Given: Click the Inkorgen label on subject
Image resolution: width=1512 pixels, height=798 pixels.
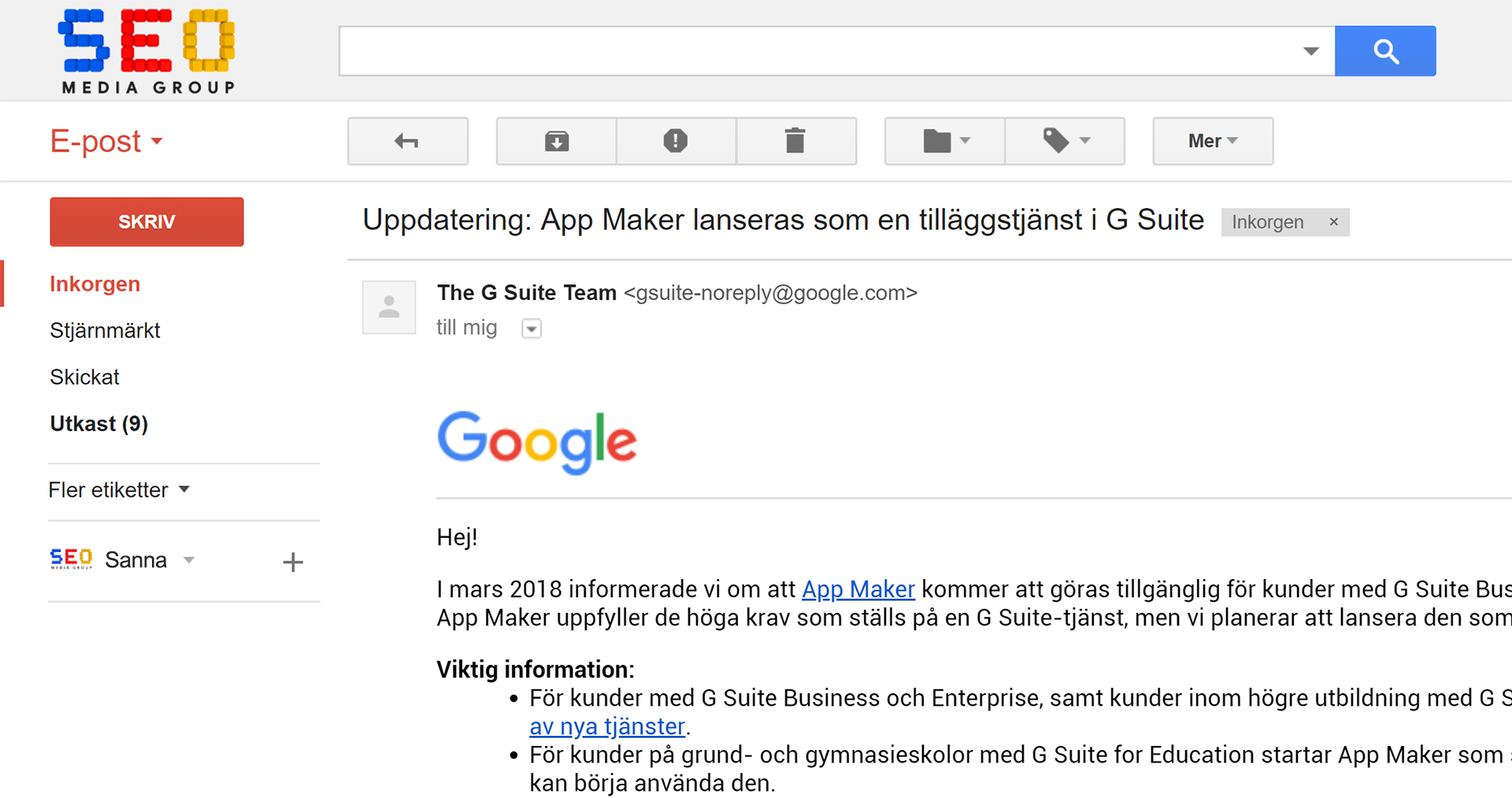Looking at the screenshot, I should point(1267,222).
